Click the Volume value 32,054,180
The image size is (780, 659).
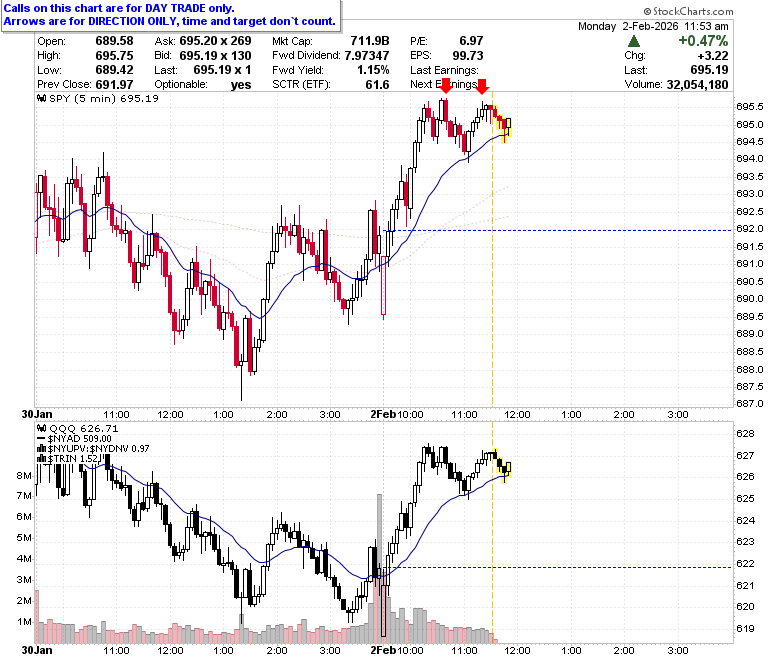pyautogui.click(x=697, y=84)
